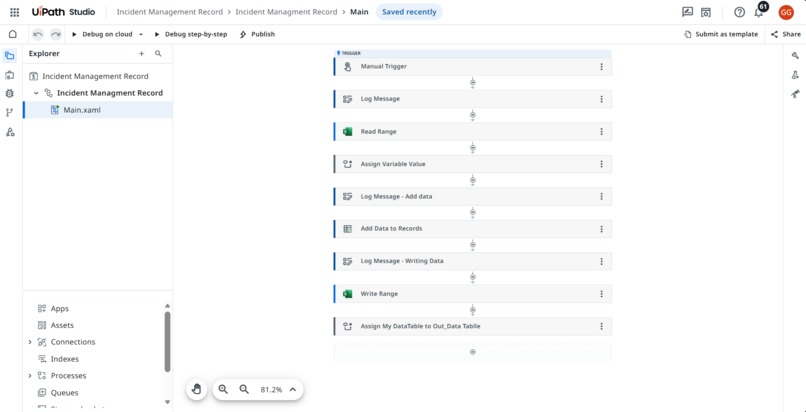Screen dimensions: 806x412
Task: Open Incident Managment Record breadcrumb
Action: click(286, 12)
